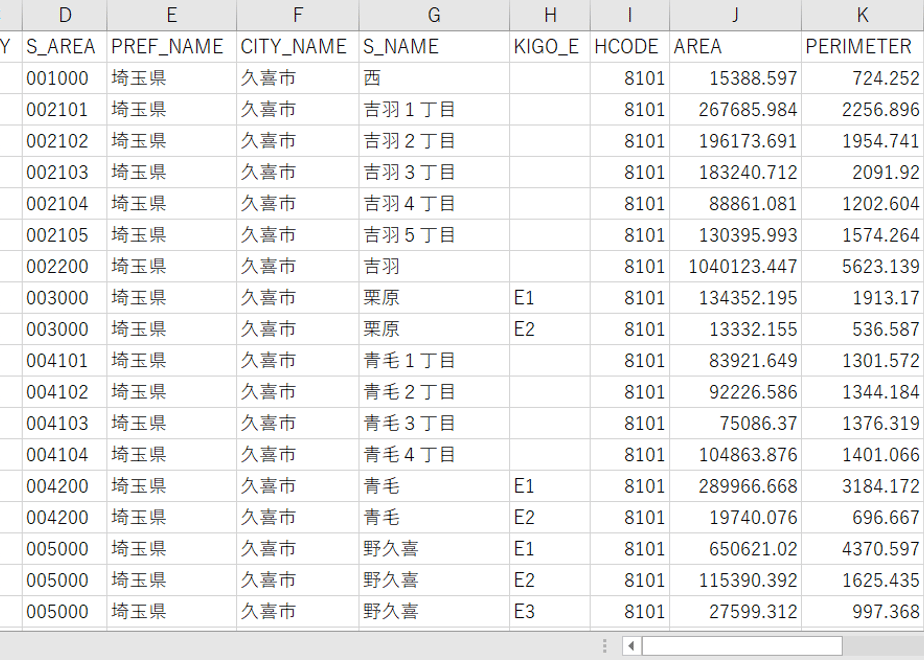Click the scrollbar split handle dots
The height and width of the screenshot is (660, 924).
605,646
